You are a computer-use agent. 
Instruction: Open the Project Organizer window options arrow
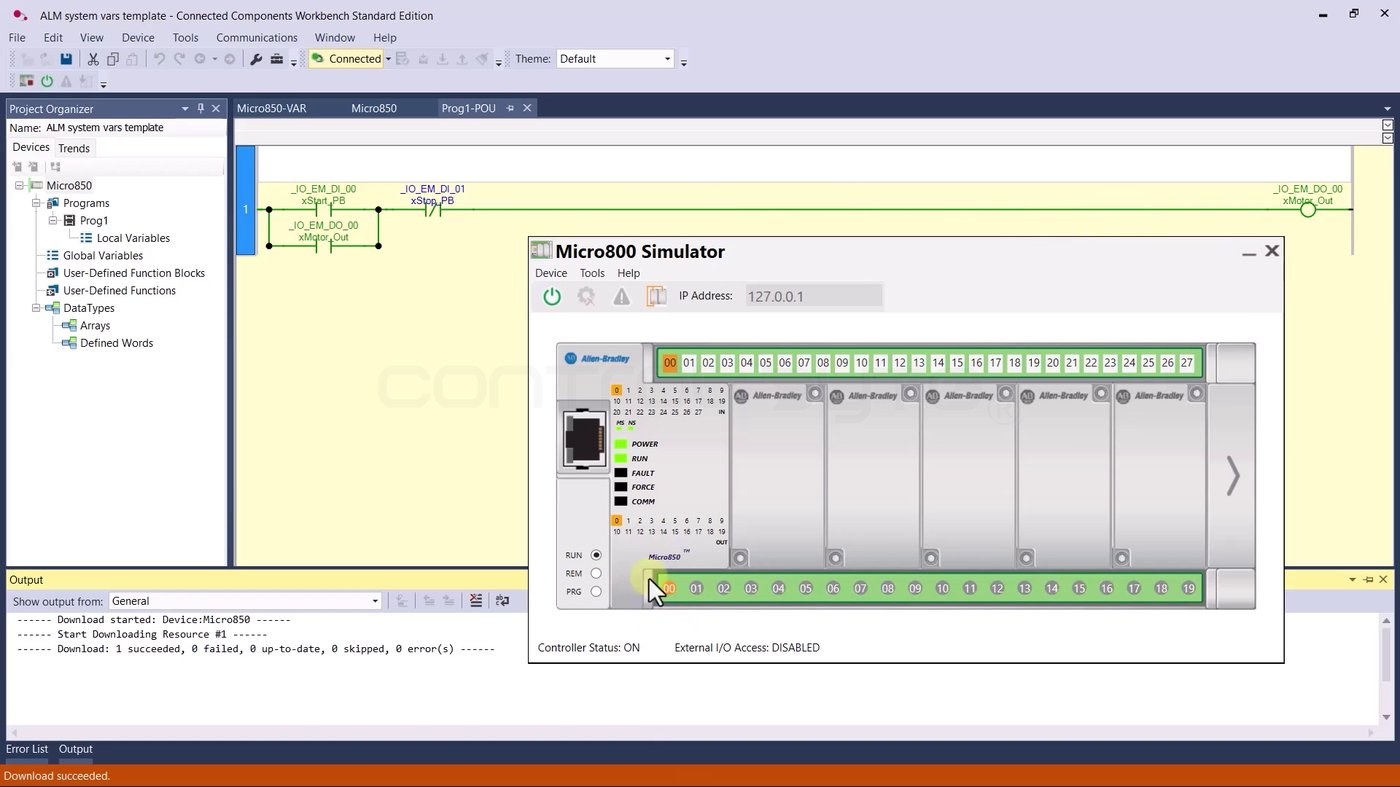(x=185, y=108)
